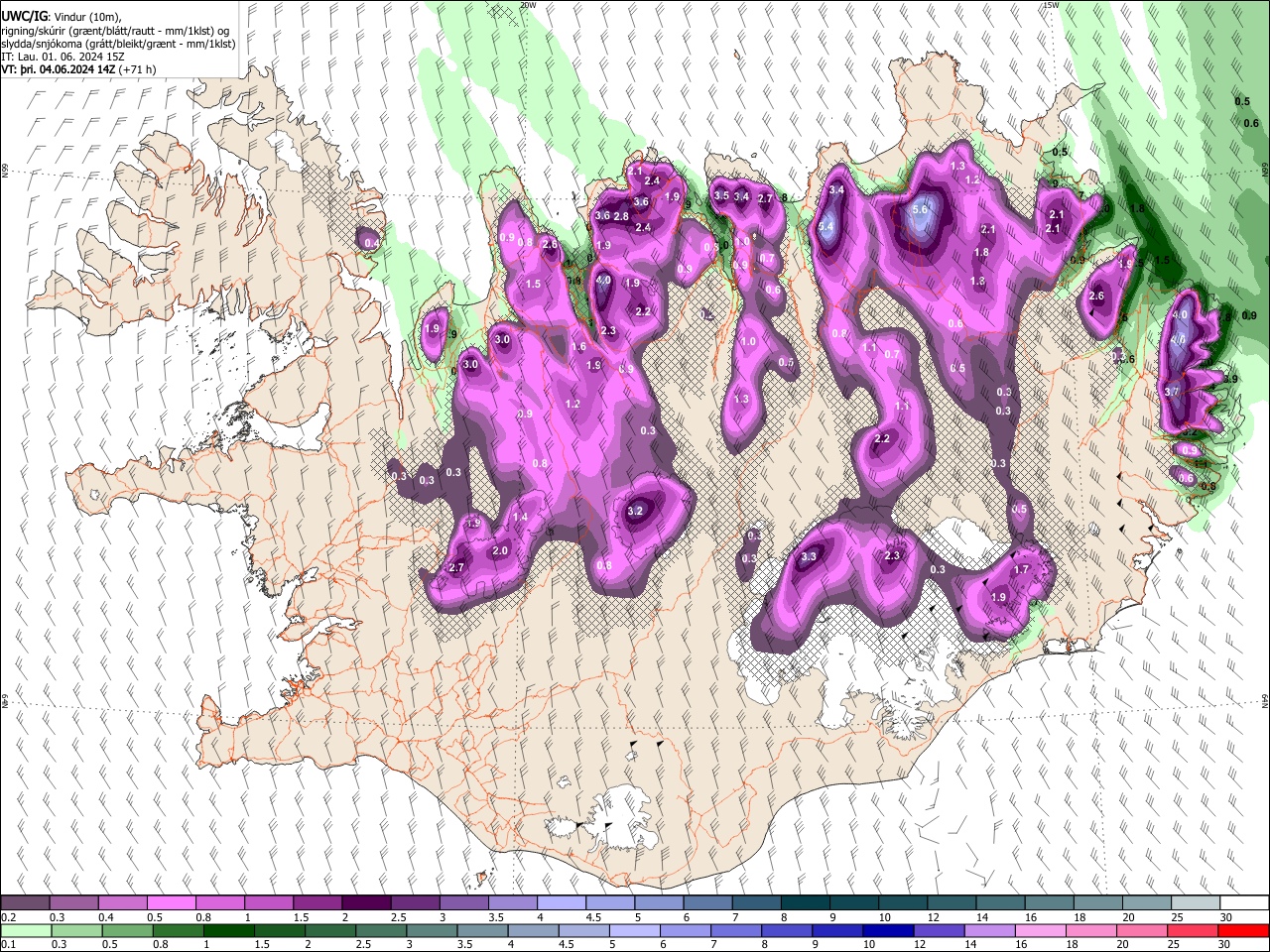
Task: Click the '0.2' label on the upper scale
Action: tap(8, 917)
